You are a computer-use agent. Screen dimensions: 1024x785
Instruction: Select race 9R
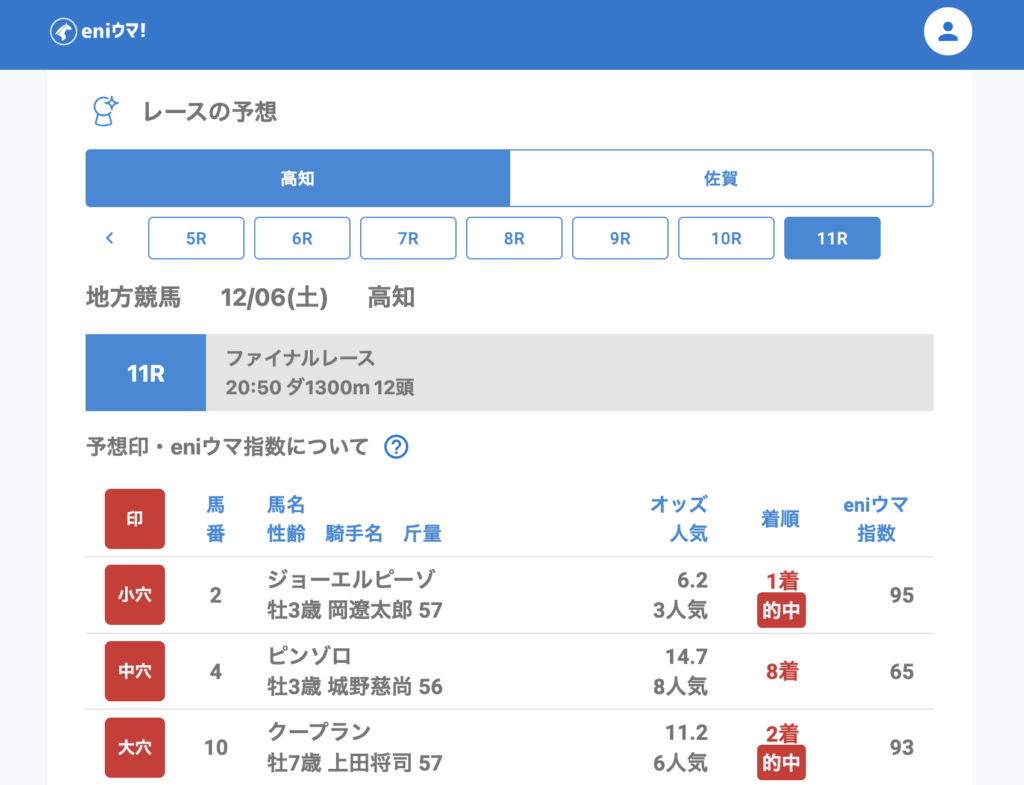(x=620, y=238)
